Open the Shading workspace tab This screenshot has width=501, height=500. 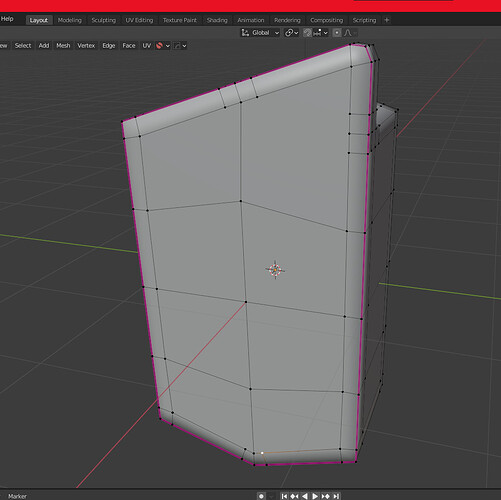[x=217, y=20]
